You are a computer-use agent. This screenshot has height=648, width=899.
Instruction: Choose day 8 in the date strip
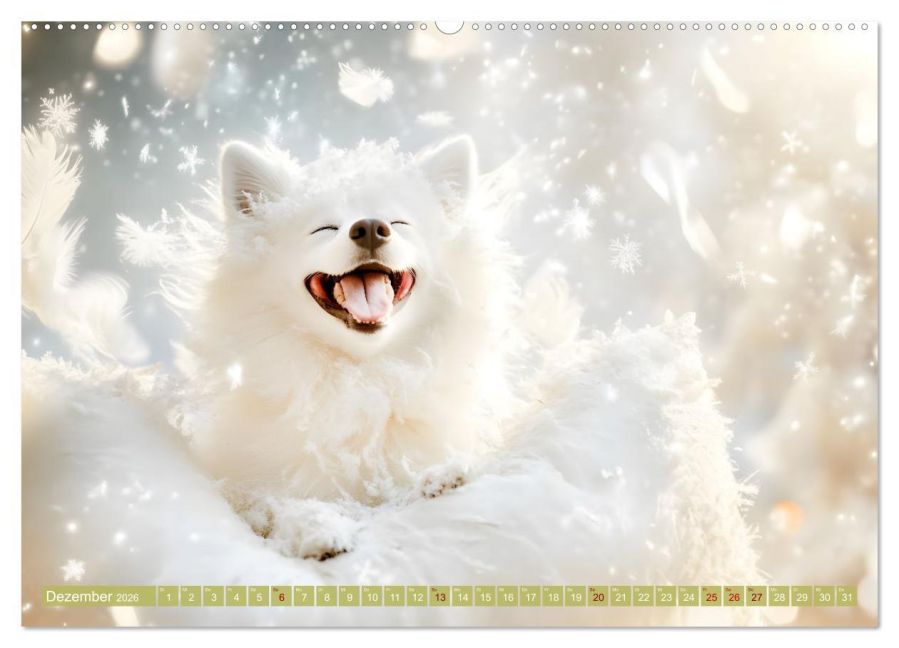pyautogui.click(x=326, y=597)
